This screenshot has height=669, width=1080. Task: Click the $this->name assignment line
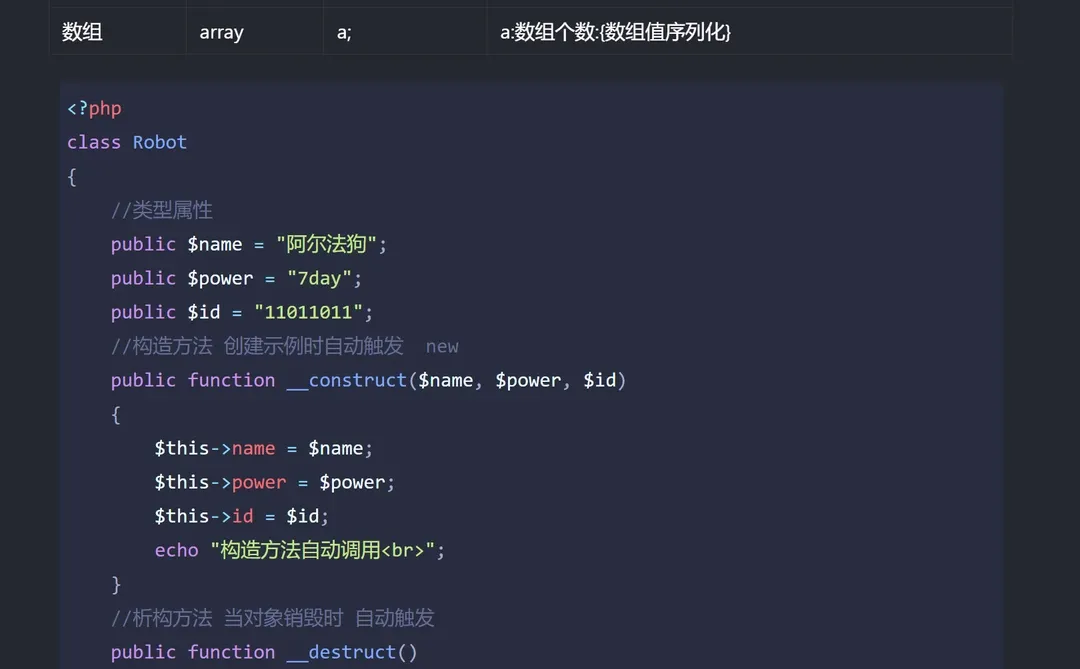point(262,448)
